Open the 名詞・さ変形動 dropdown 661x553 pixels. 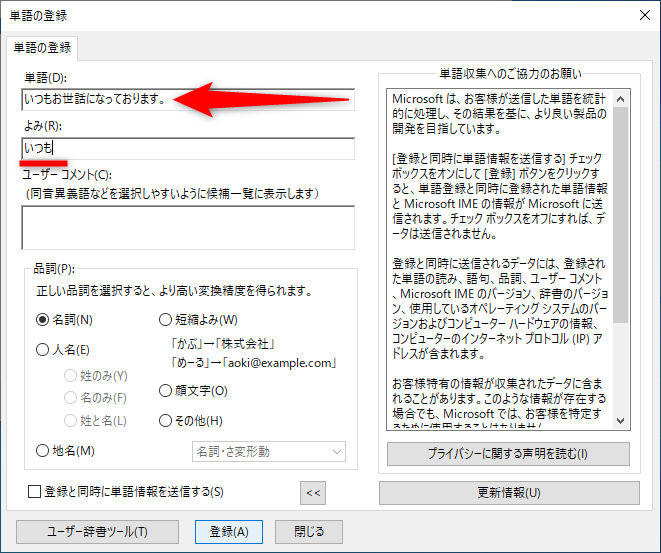(x=269, y=452)
